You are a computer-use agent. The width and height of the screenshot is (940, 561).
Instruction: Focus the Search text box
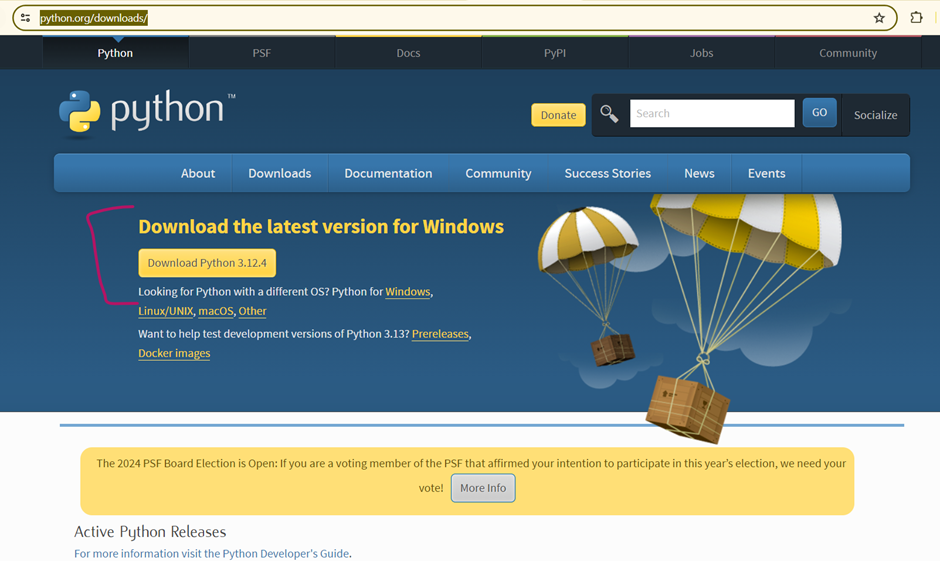coord(712,113)
